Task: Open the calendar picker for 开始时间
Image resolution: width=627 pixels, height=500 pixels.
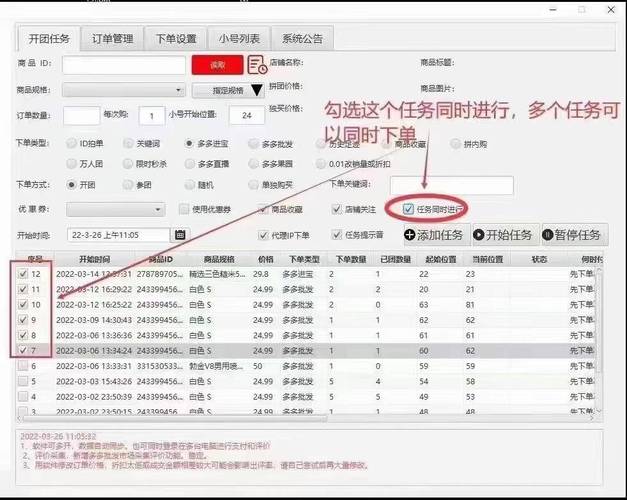Action: pos(180,235)
